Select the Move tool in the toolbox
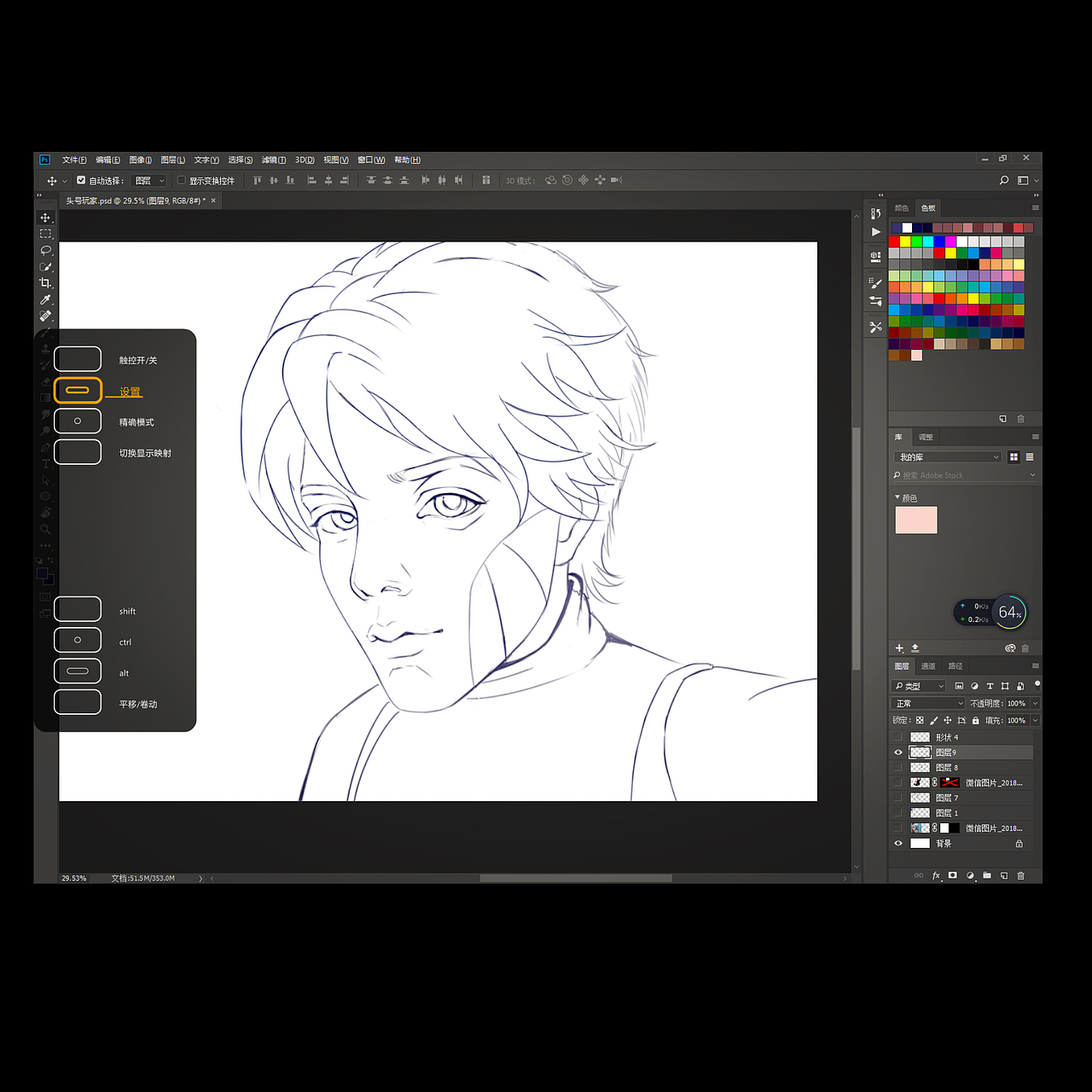The width and height of the screenshot is (1092, 1092). pos(45,218)
